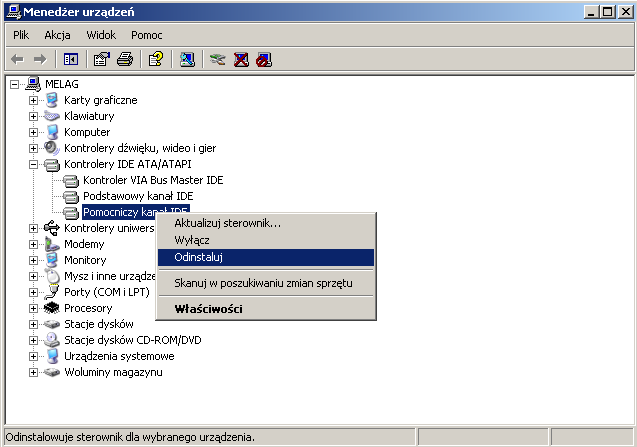Choose Skanuj w poszukiwaniu zmian sprzętu
Screen dimensions: 637x447
coord(266,283)
